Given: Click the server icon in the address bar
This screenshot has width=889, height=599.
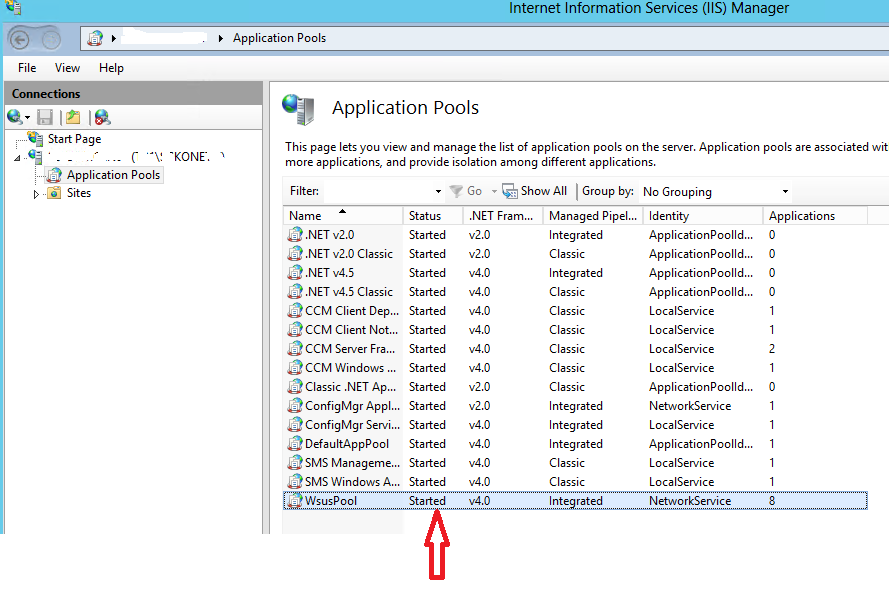Looking at the screenshot, I should coord(94,38).
